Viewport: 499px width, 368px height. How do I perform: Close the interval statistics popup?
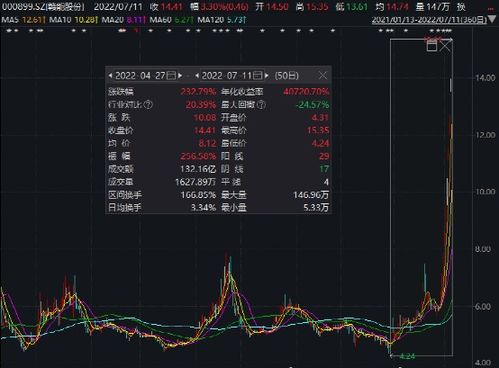coord(323,75)
